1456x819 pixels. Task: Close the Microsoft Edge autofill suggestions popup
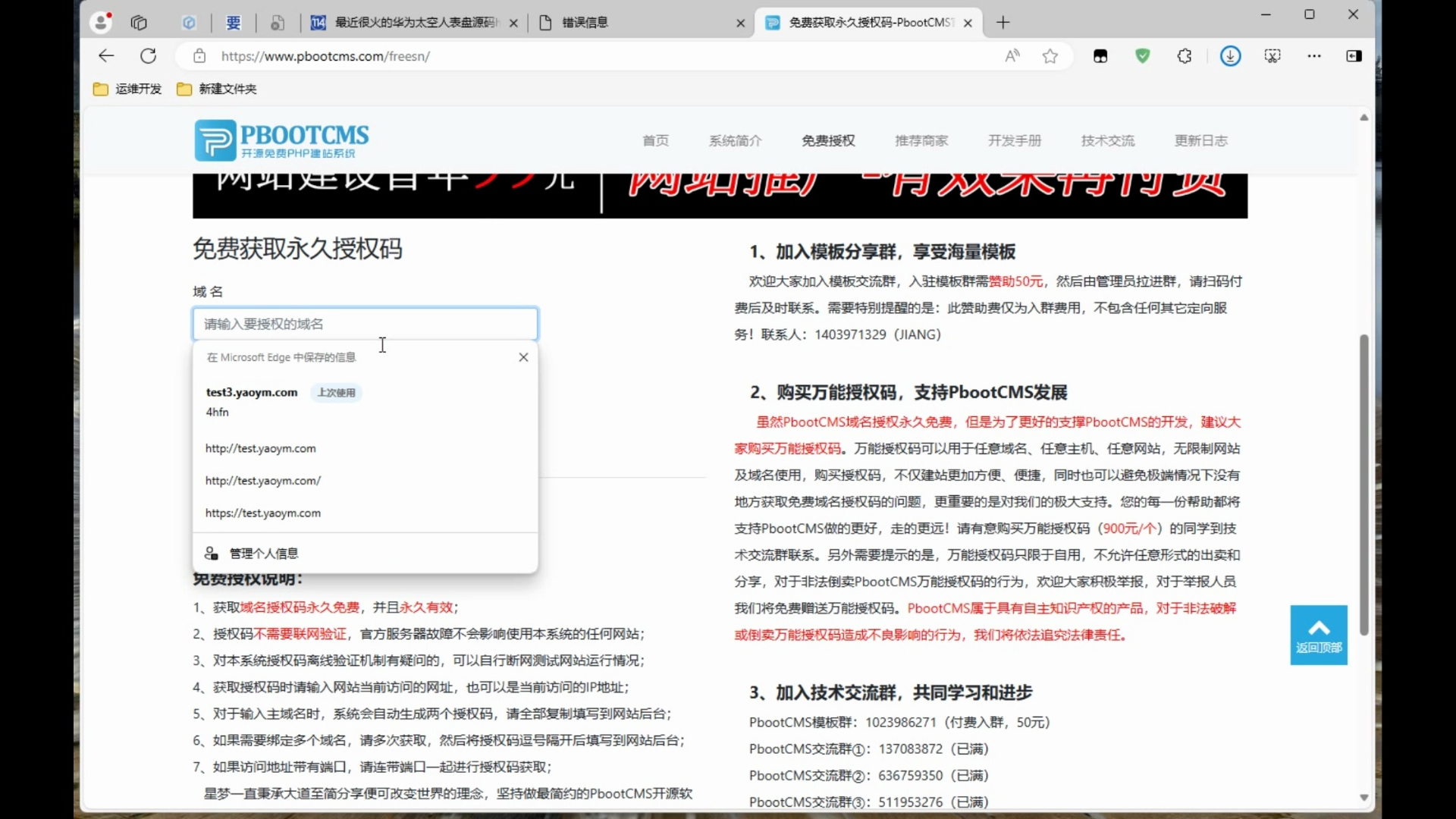tap(523, 356)
